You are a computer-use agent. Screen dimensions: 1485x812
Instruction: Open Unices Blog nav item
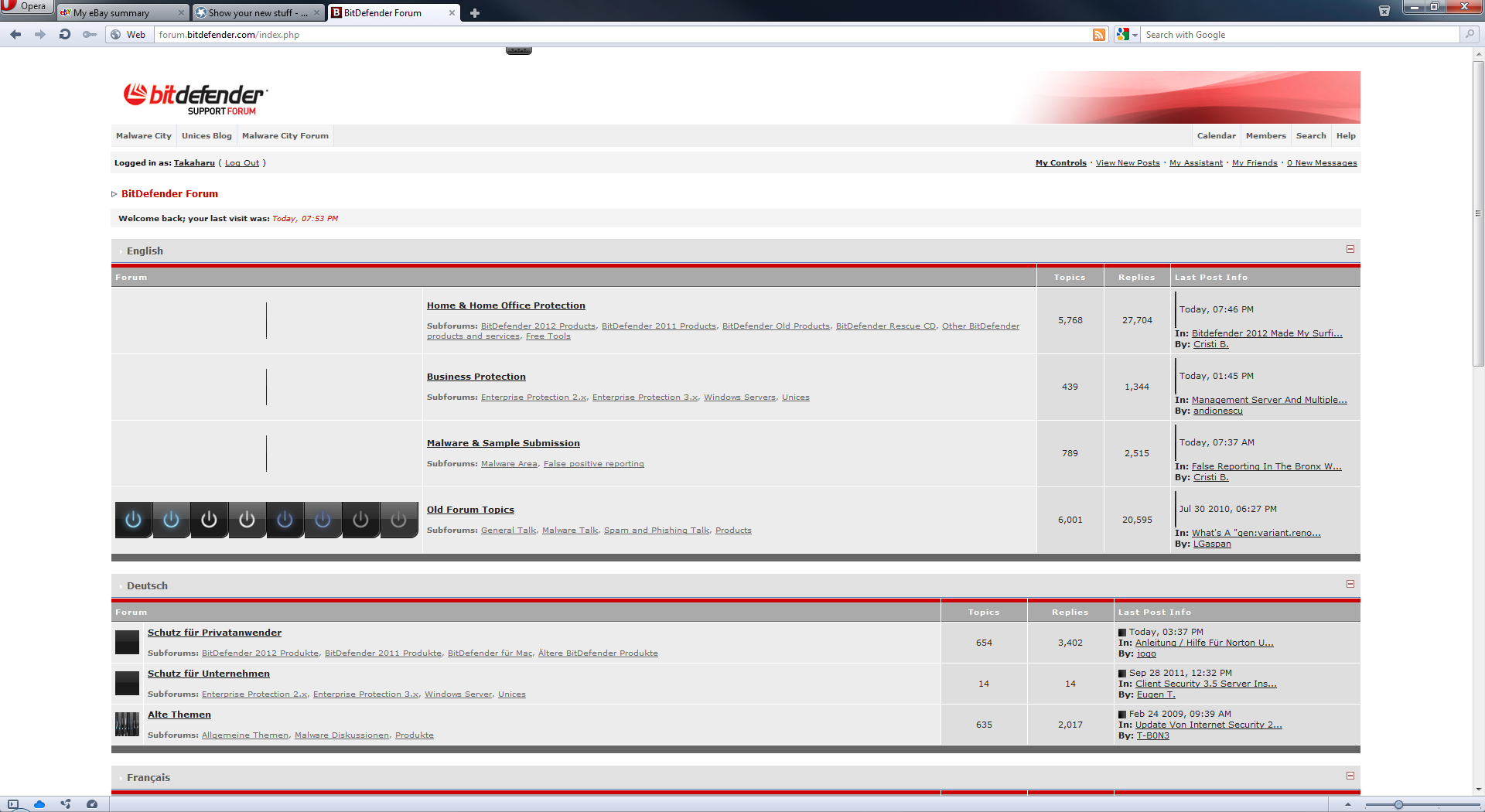point(207,135)
